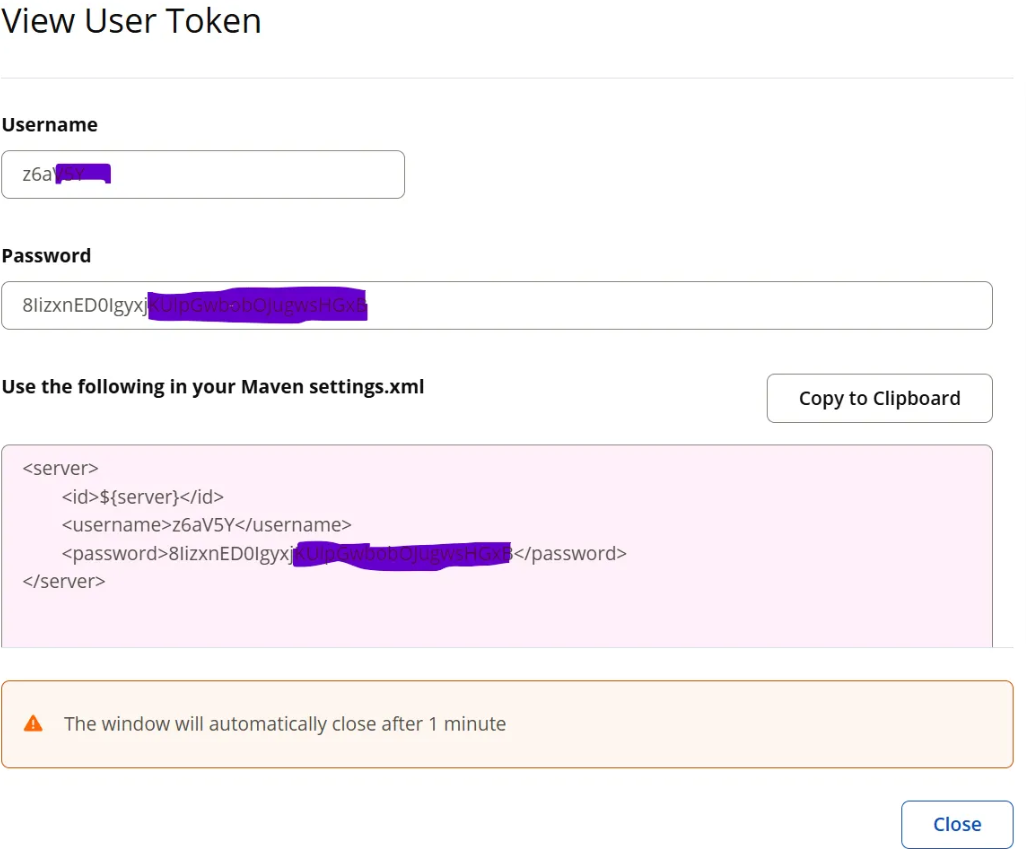Click the closing </server> tag line
The height and width of the screenshot is (849, 1026).
tap(63, 581)
